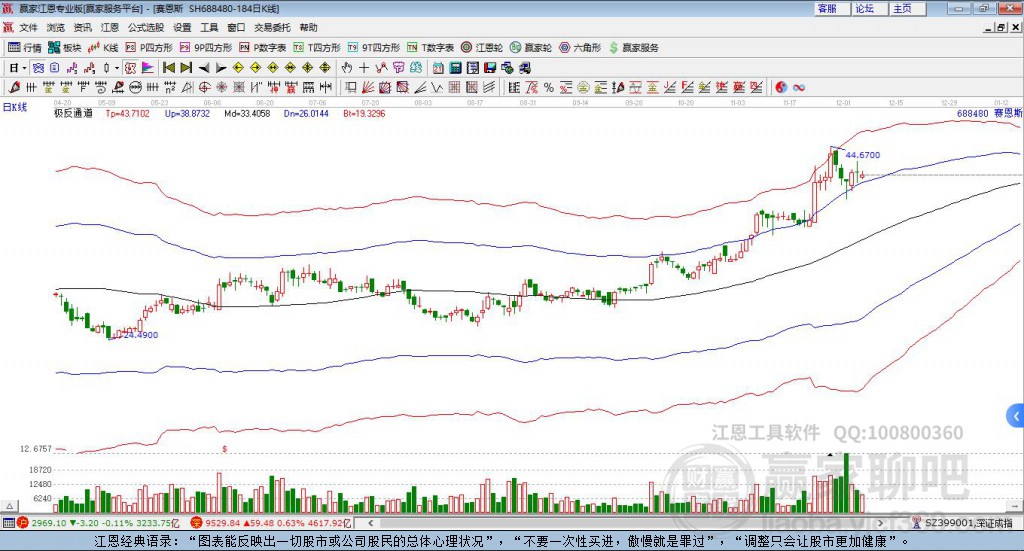The image size is (1024, 551).
Task: Select the crosshair cursor tool
Action: (x=364, y=68)
